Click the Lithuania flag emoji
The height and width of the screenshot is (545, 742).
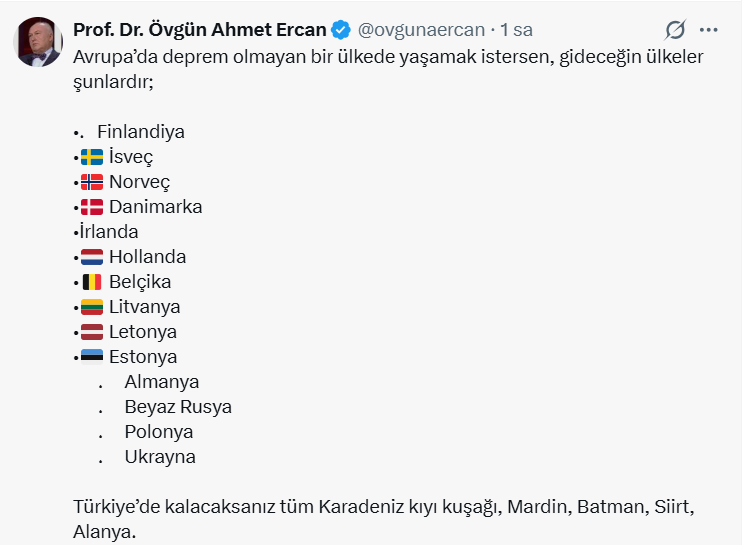(92, 307)
